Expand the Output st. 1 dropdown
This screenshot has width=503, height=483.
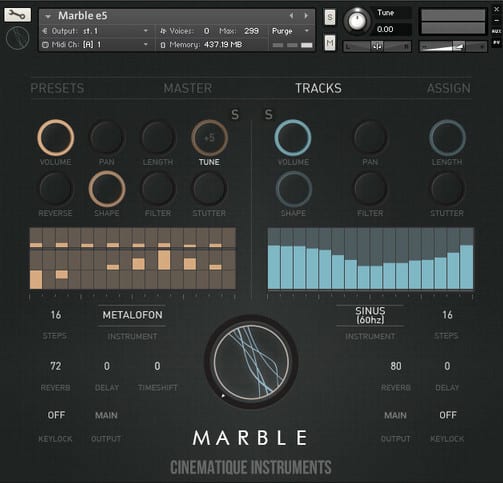(96, 31)
